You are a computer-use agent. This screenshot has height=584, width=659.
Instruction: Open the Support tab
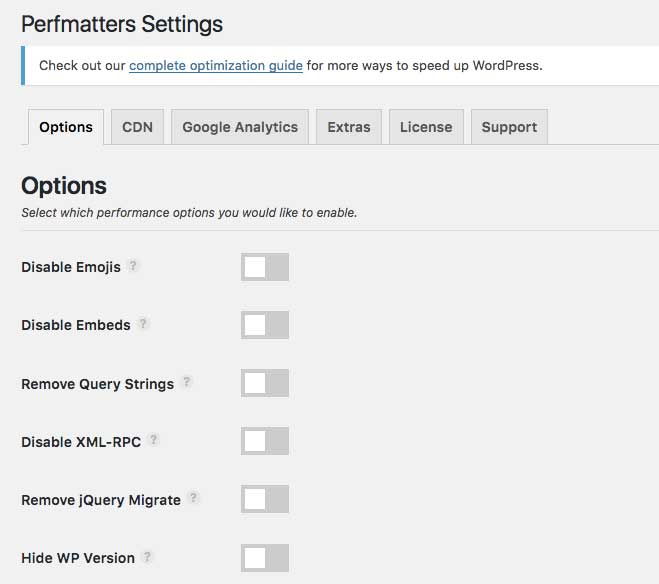(509, 127)
